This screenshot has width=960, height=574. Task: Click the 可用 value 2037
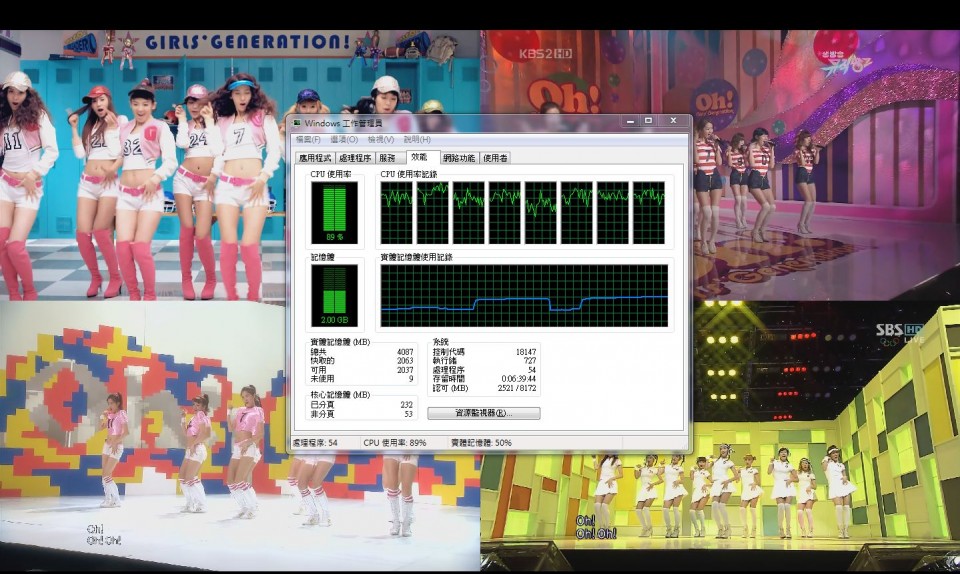click(405, 370)
